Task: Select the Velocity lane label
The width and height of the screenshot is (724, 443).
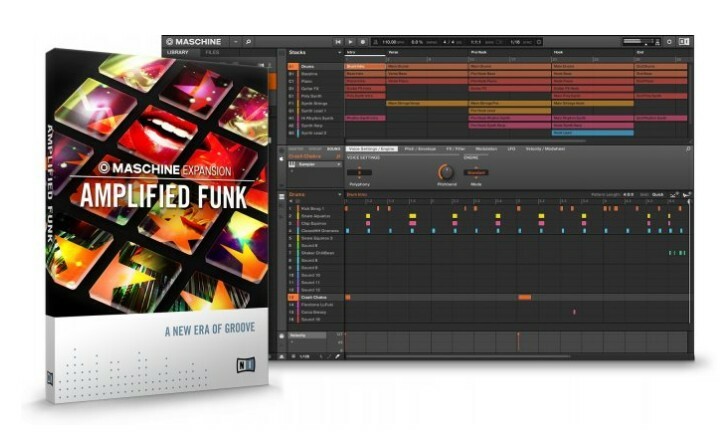Action: click(x=307, y=335)
